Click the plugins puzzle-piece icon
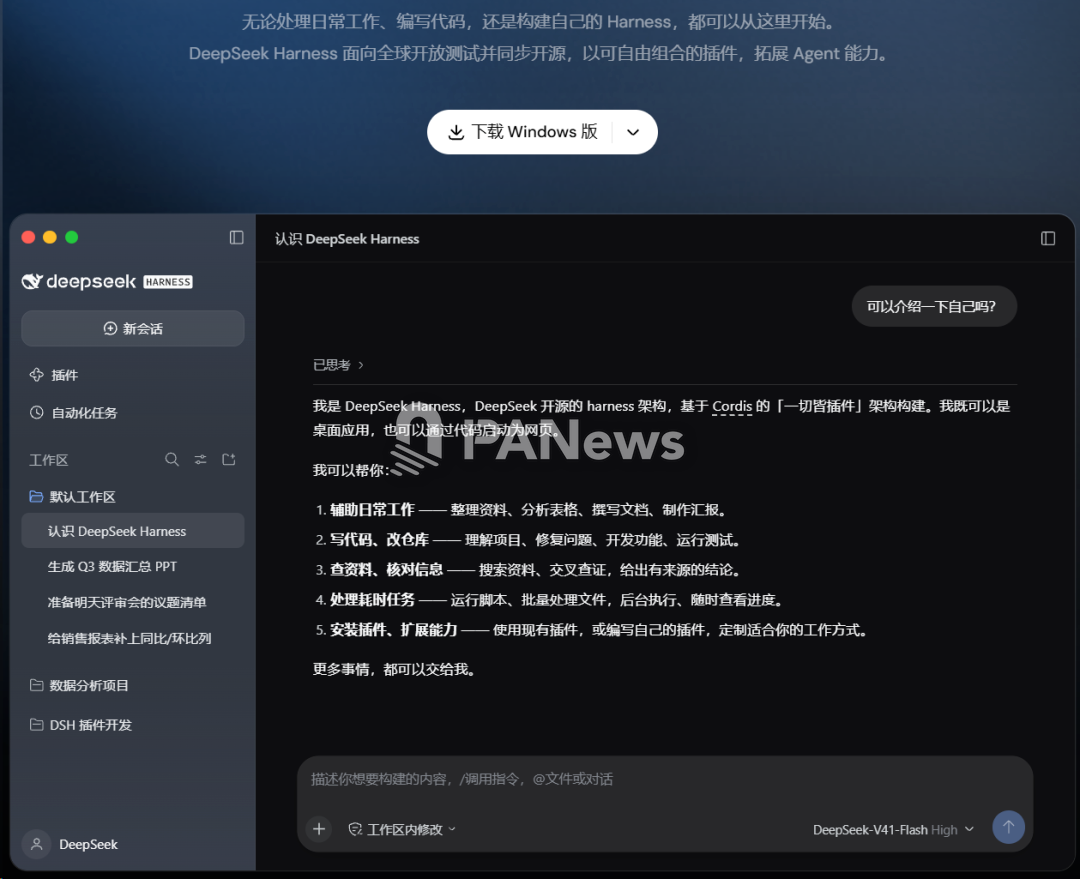This screenshot has width=1080, height=879. (x=37, y=375)
